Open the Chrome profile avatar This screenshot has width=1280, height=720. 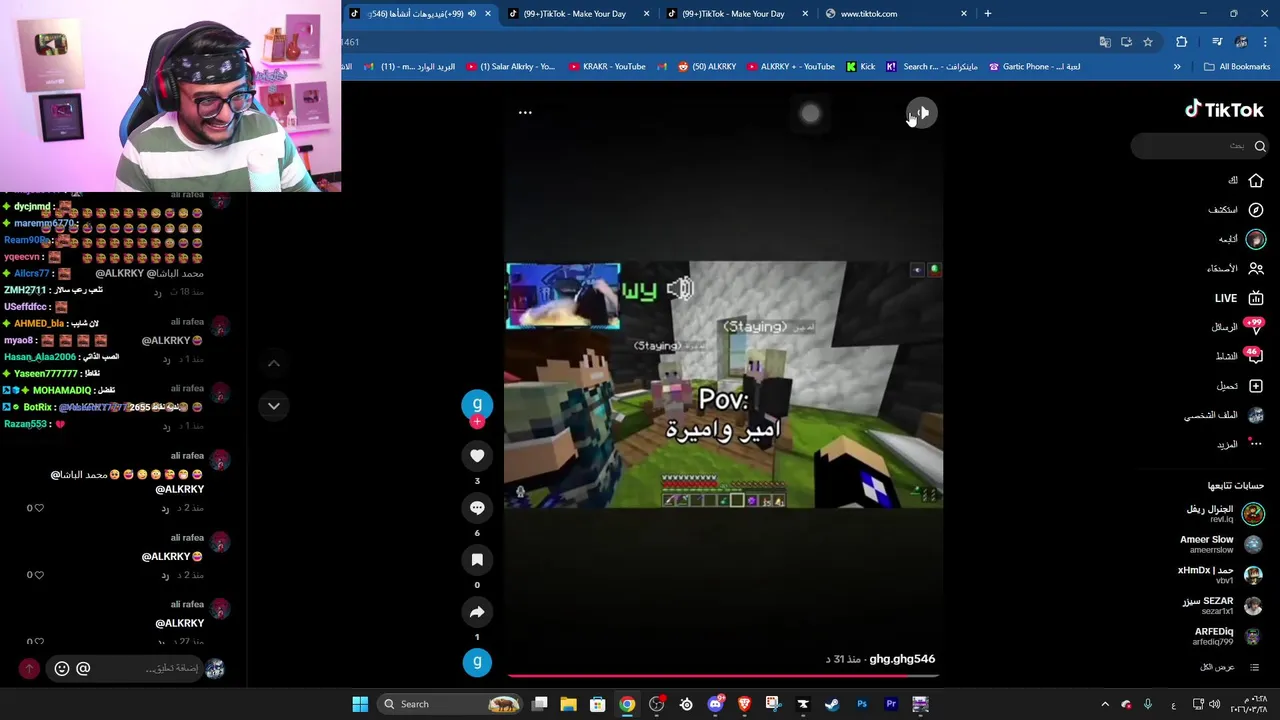tap(1241, 42)
